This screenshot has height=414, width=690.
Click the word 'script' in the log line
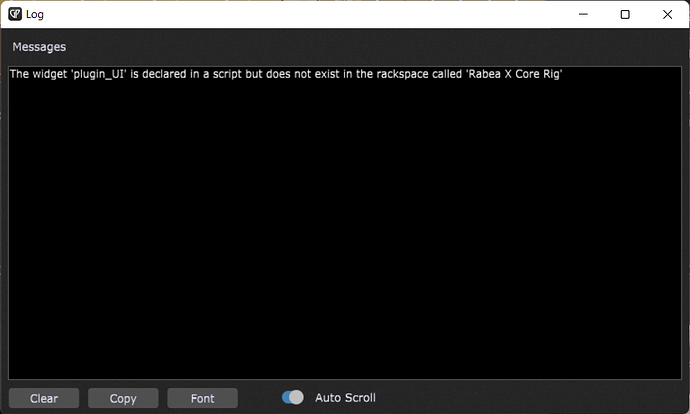(227, 74)
